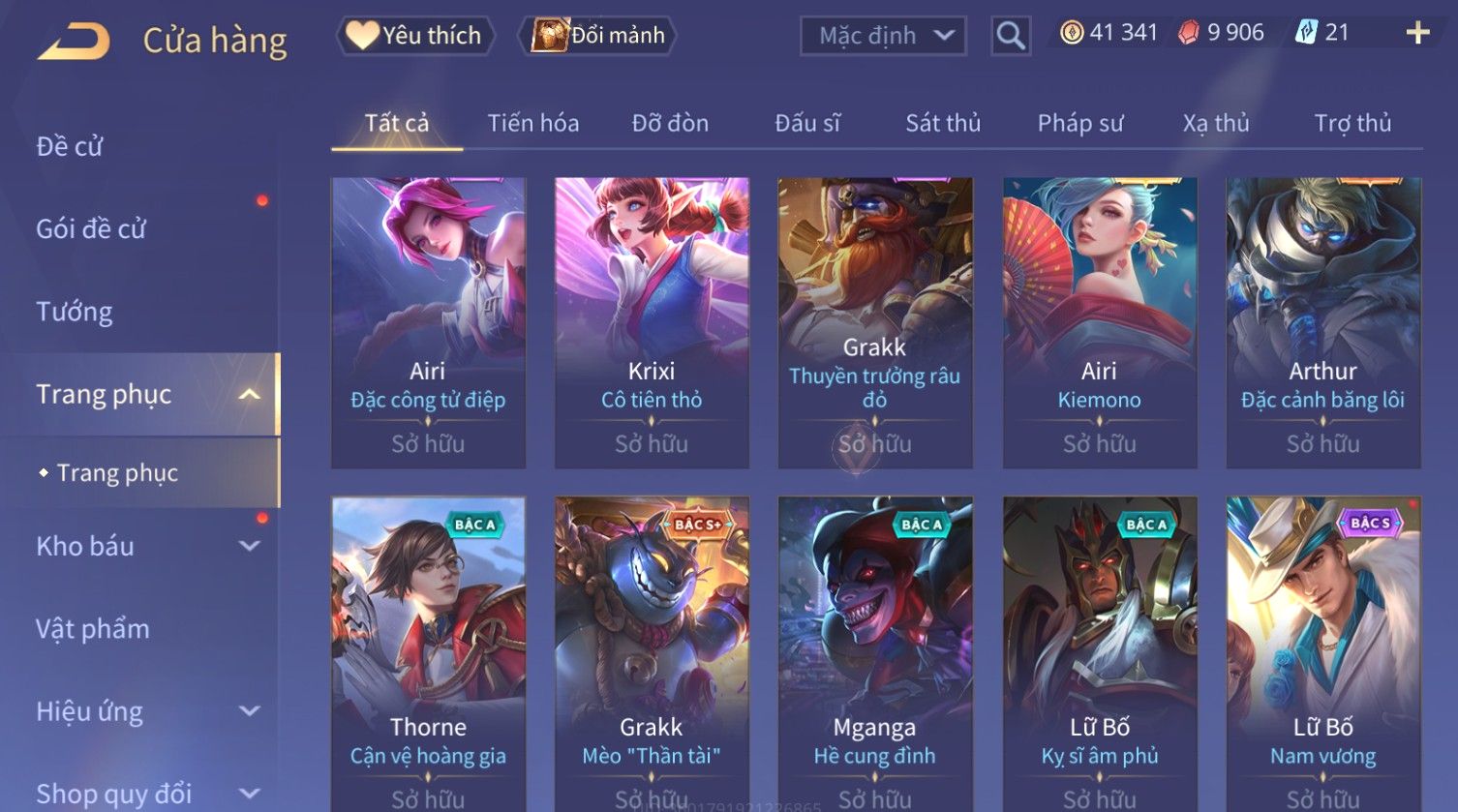Image resolution: width=1458 pixels, height=812 pixels.
Task: Open Lữ Bố Nam vương skin card
Action: tap(1323, 653)
